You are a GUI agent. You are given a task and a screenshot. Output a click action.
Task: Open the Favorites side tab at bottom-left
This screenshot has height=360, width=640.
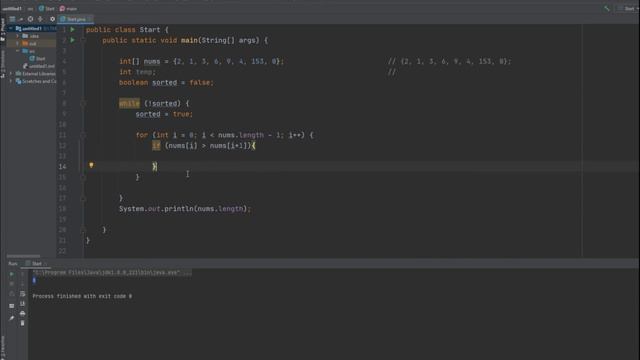[3, 347]
